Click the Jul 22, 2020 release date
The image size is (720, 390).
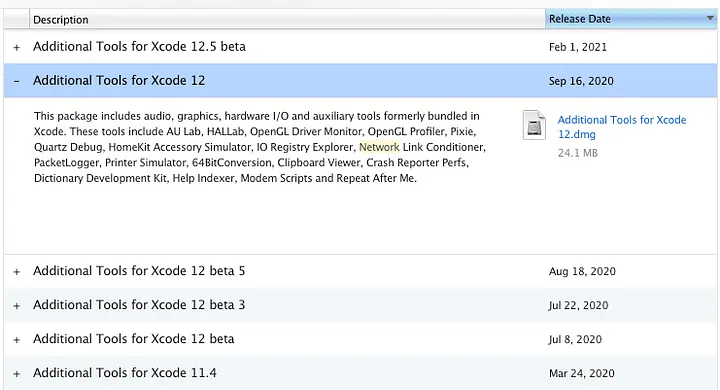click(579, 305)
